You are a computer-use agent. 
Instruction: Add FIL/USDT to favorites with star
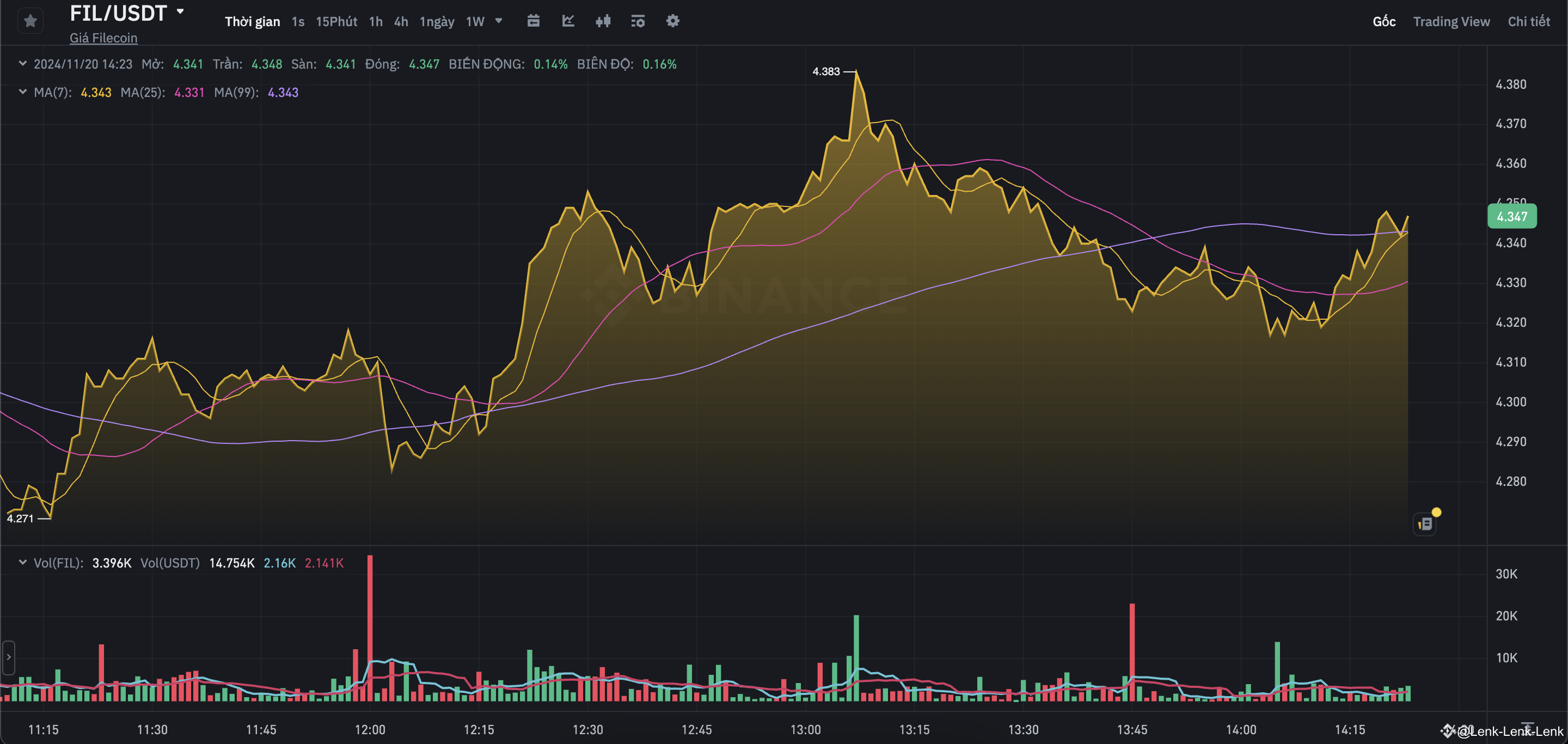(30, 21)
